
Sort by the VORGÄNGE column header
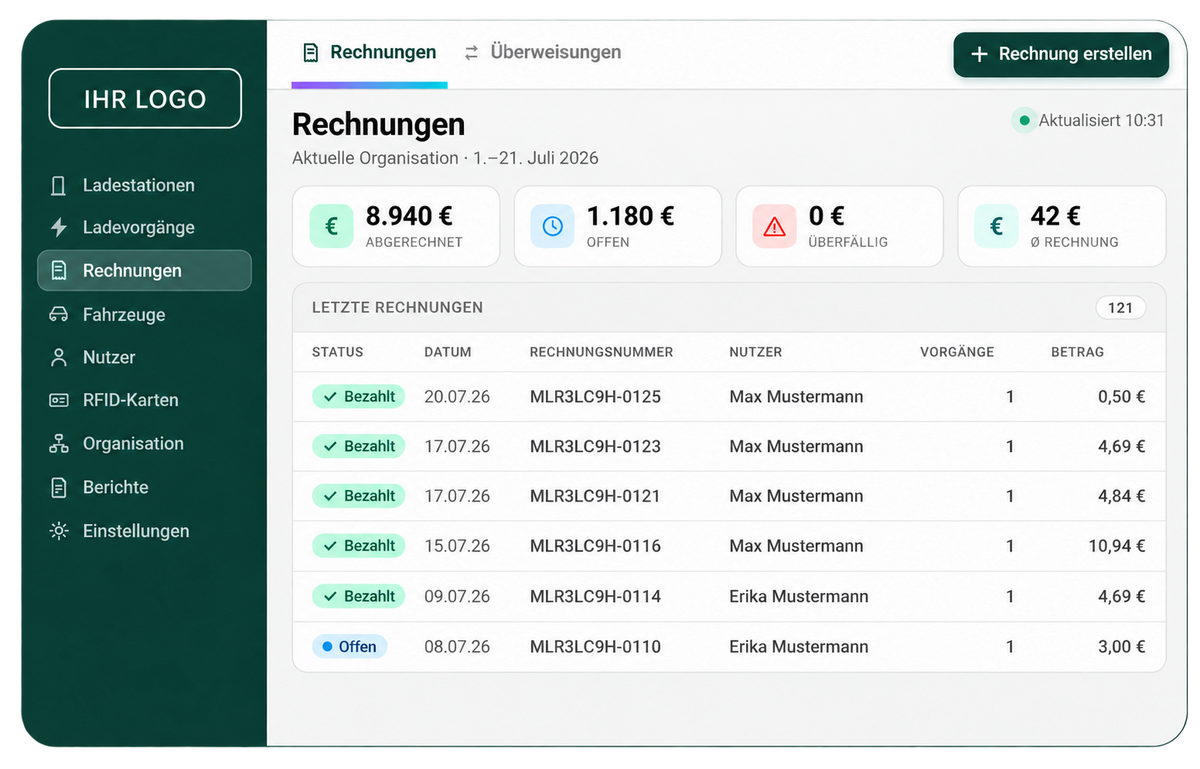[957, 352]
